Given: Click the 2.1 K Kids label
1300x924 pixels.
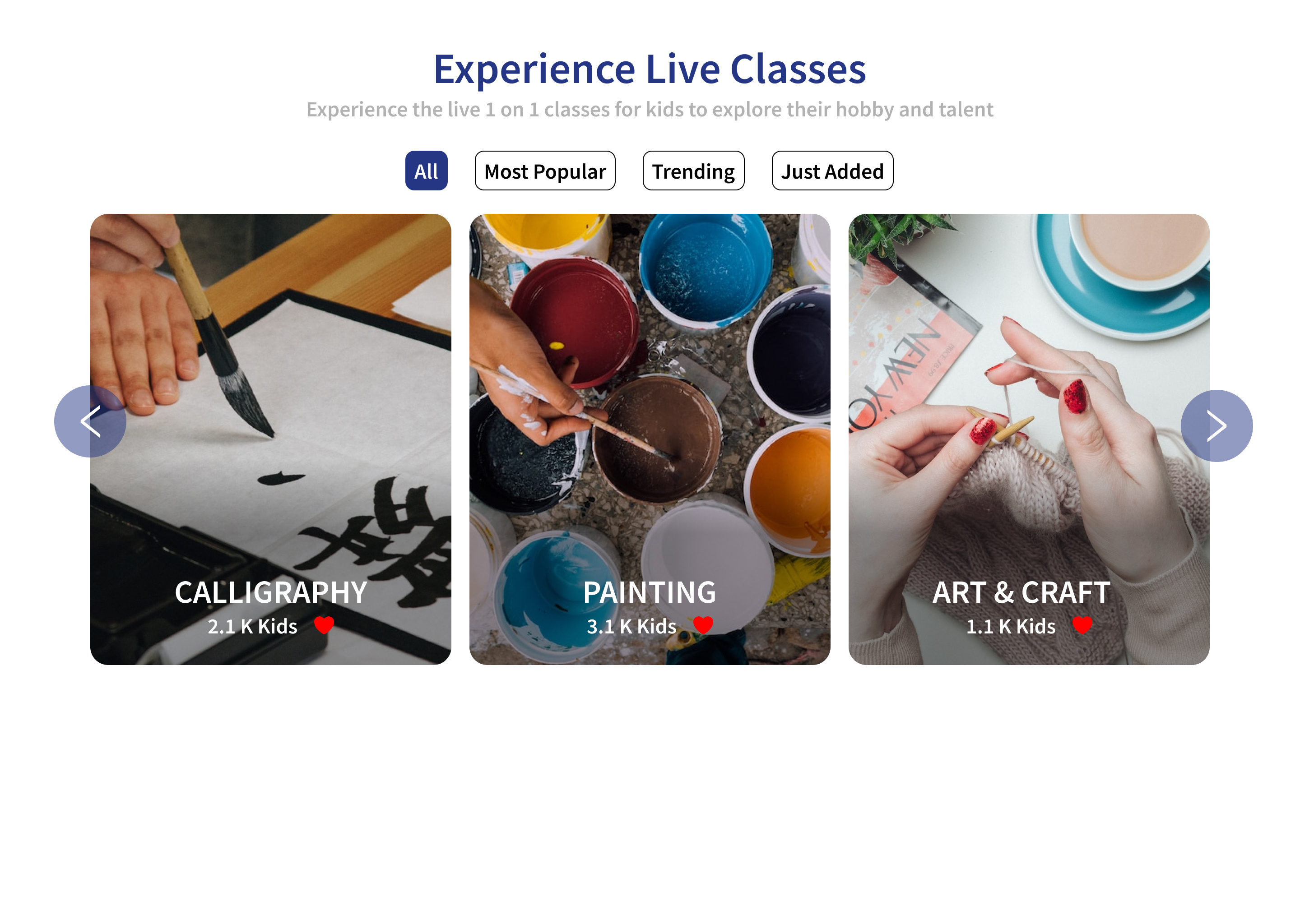Looking at the screenshot, I should pos(252,626).
